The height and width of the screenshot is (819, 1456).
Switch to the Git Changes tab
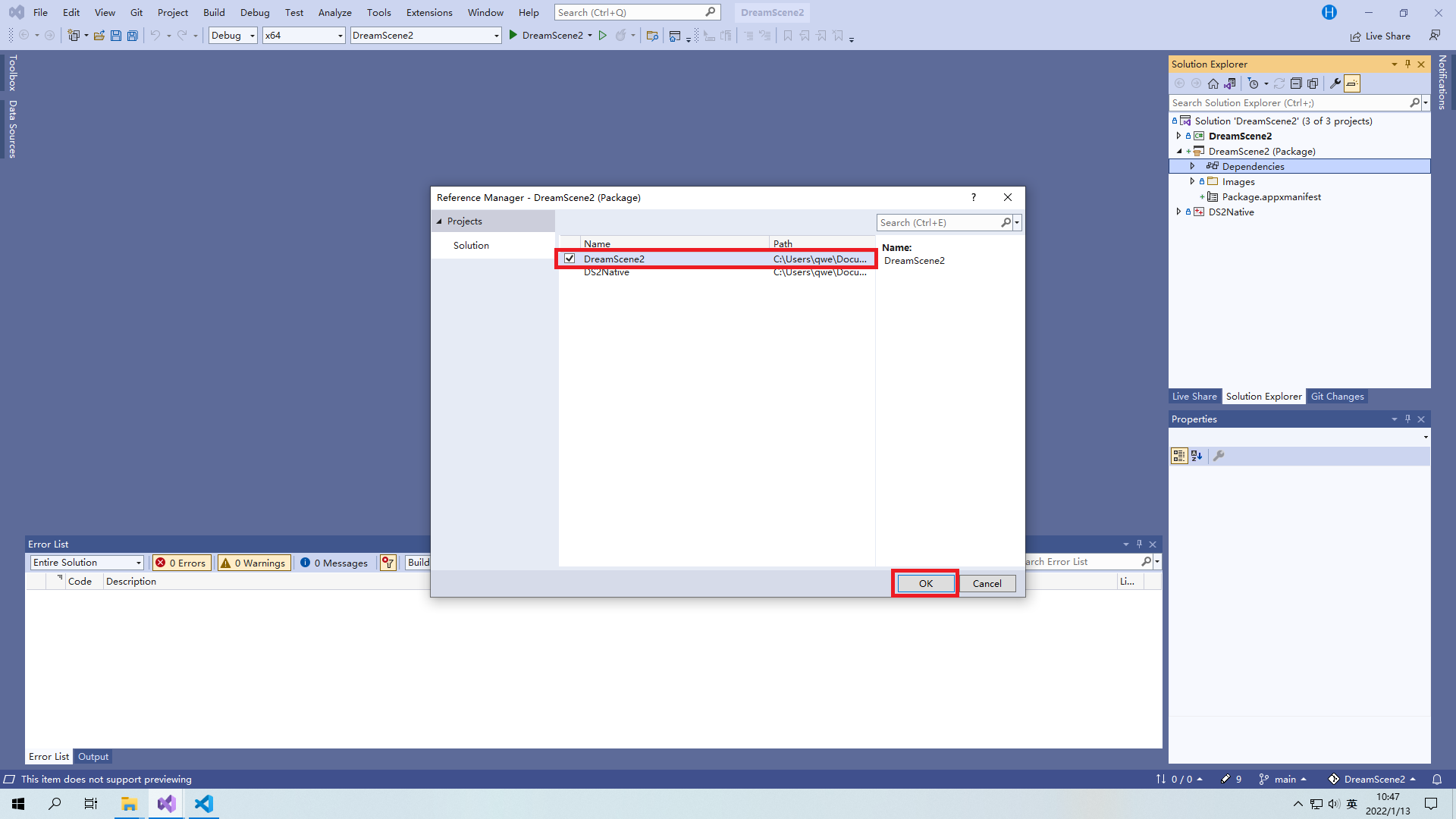(1337, 396)
